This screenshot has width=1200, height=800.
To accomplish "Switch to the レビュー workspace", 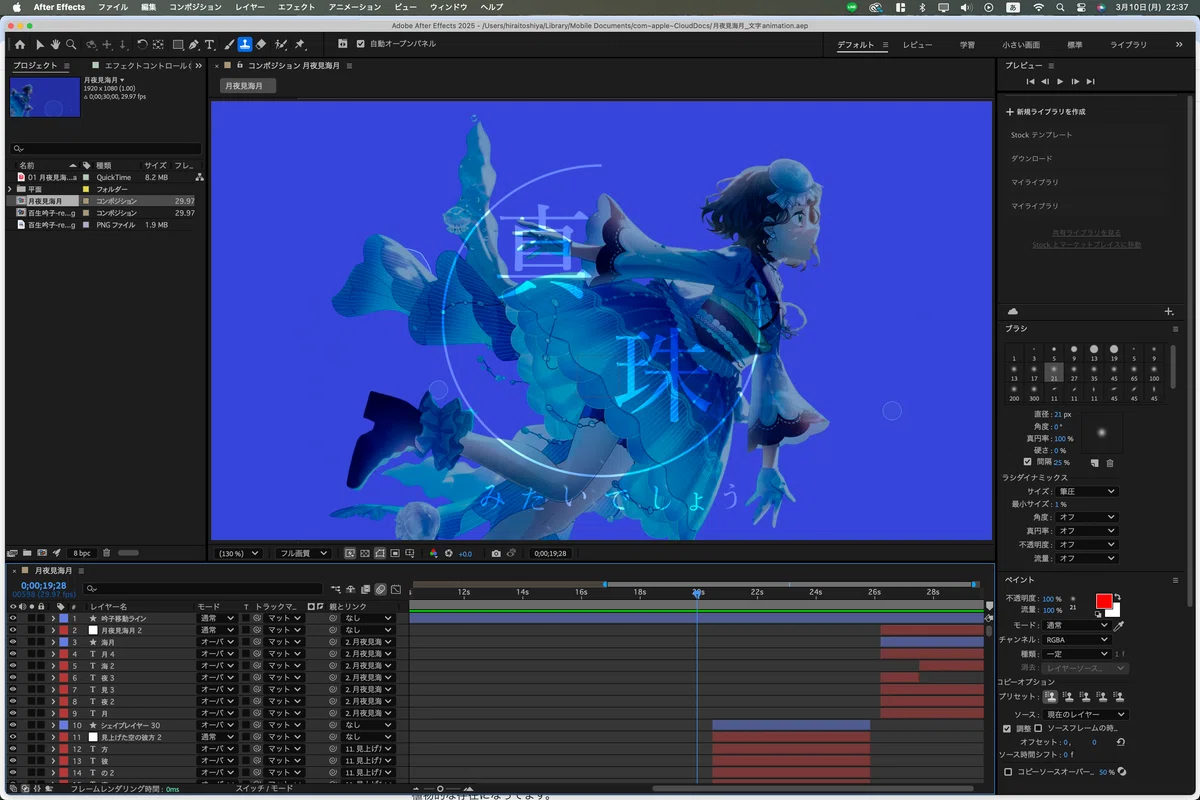I will pos(917,45).
